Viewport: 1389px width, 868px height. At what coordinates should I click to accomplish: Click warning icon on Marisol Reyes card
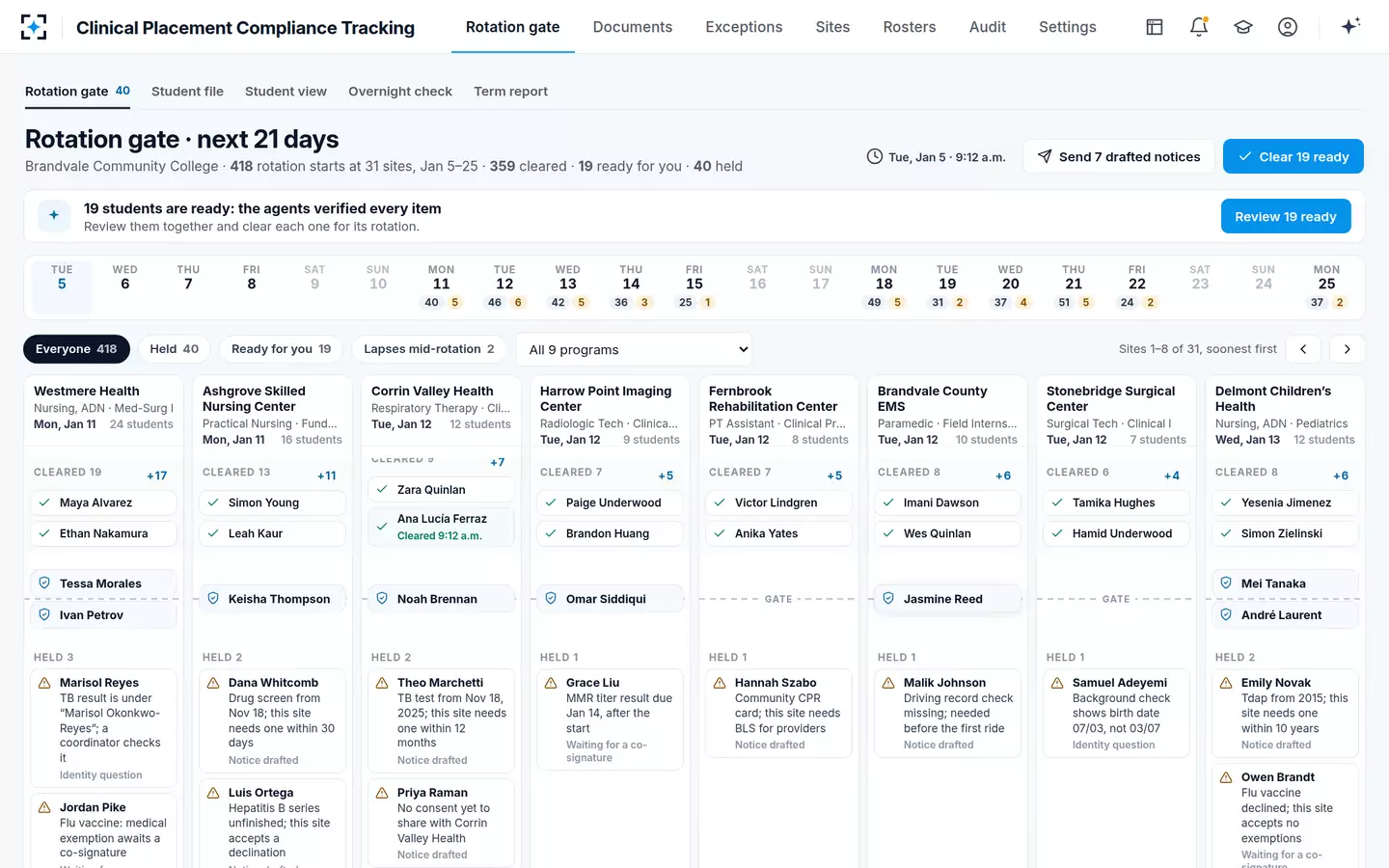click(44, 683)
